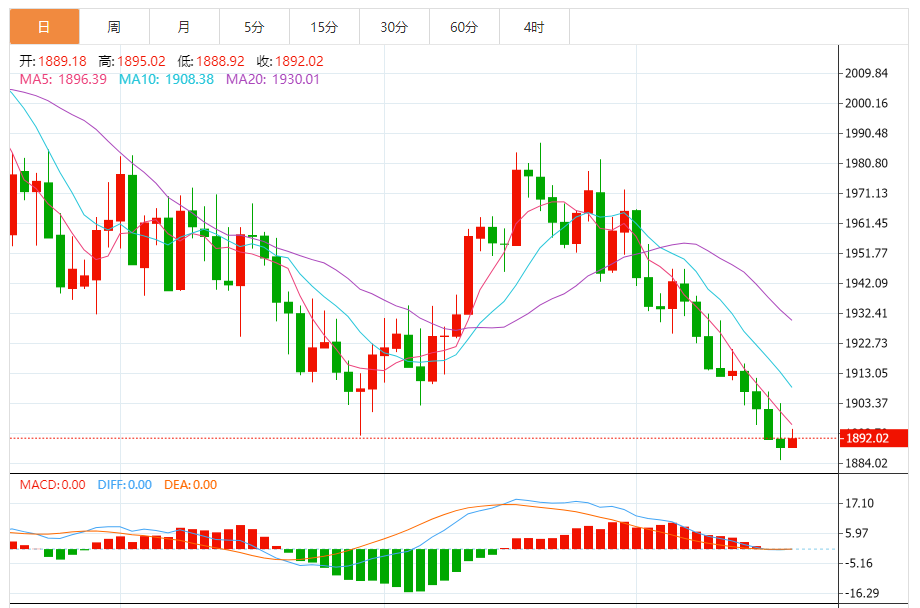This screenshot has width=920, height=608.
Task: Click the 1980.80 price axis label
Action: (x=866, y=163)
